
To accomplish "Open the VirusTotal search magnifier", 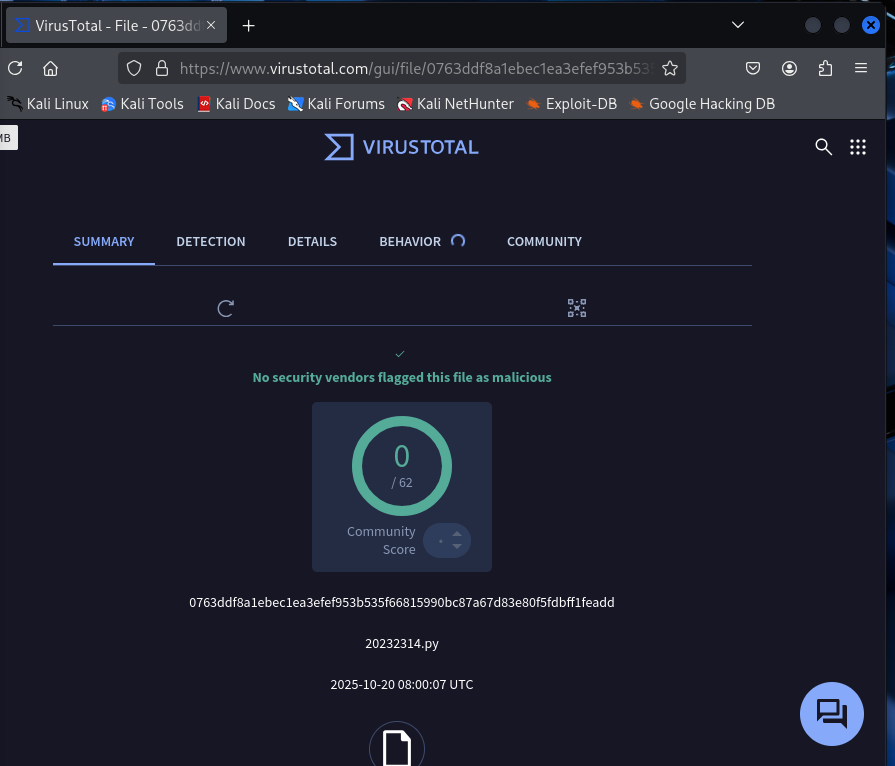I will coord(823,147).
